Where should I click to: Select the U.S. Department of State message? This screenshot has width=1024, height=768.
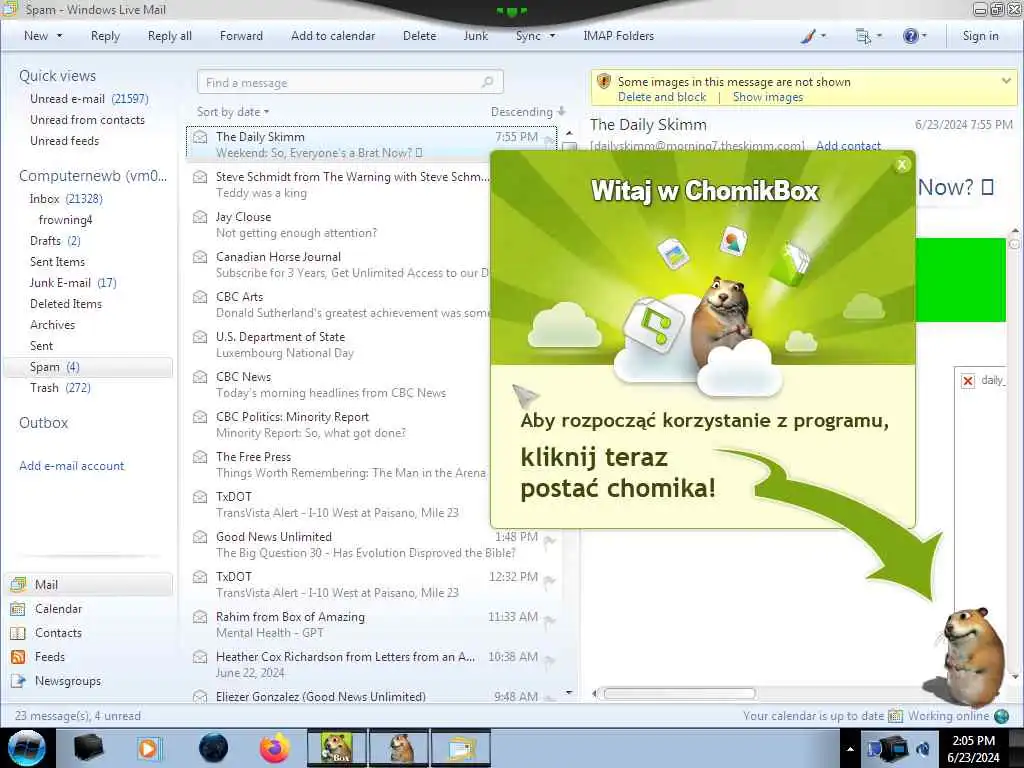pos(339,345)
